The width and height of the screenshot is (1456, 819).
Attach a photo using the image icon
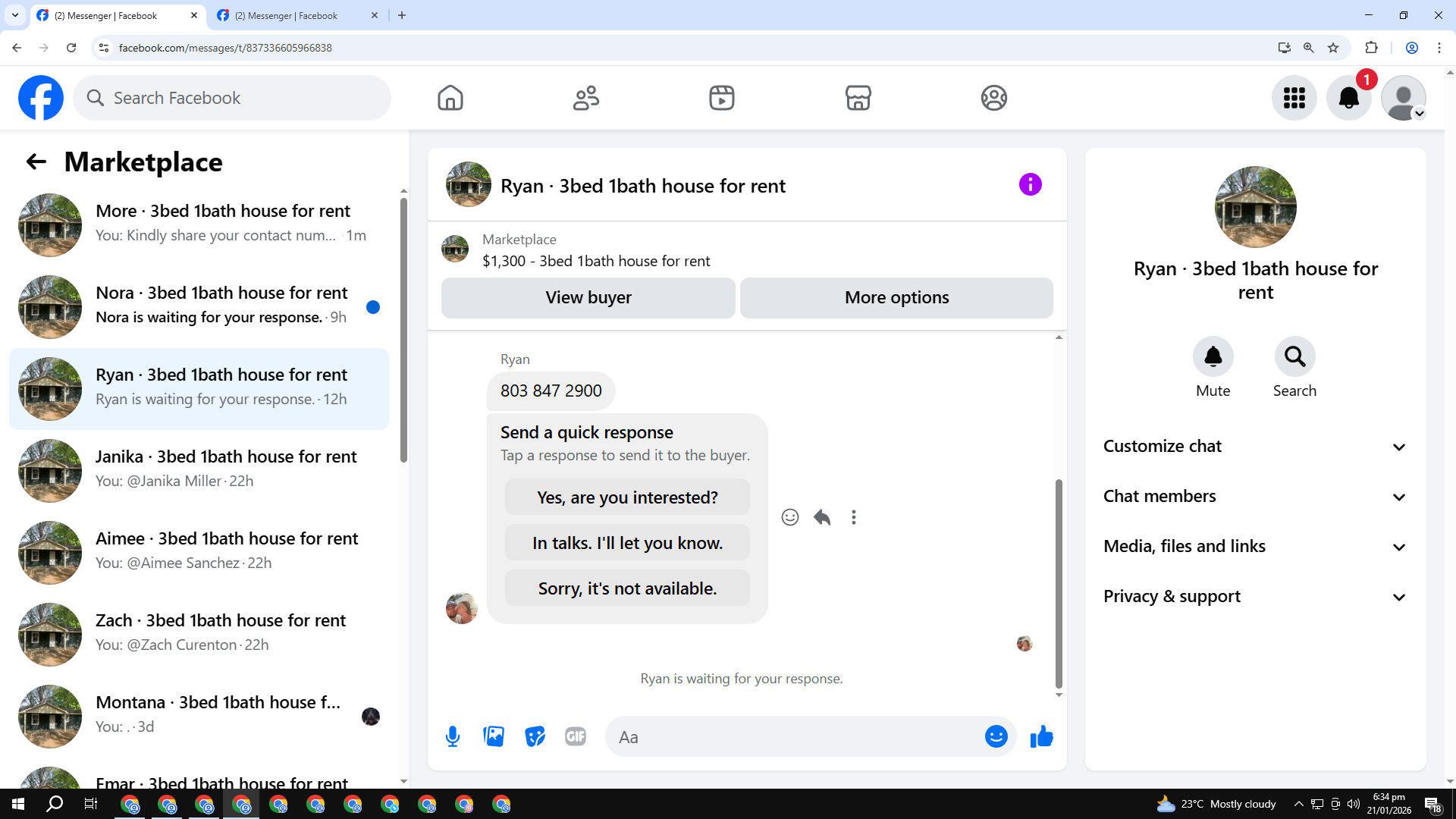coord(494,736)
